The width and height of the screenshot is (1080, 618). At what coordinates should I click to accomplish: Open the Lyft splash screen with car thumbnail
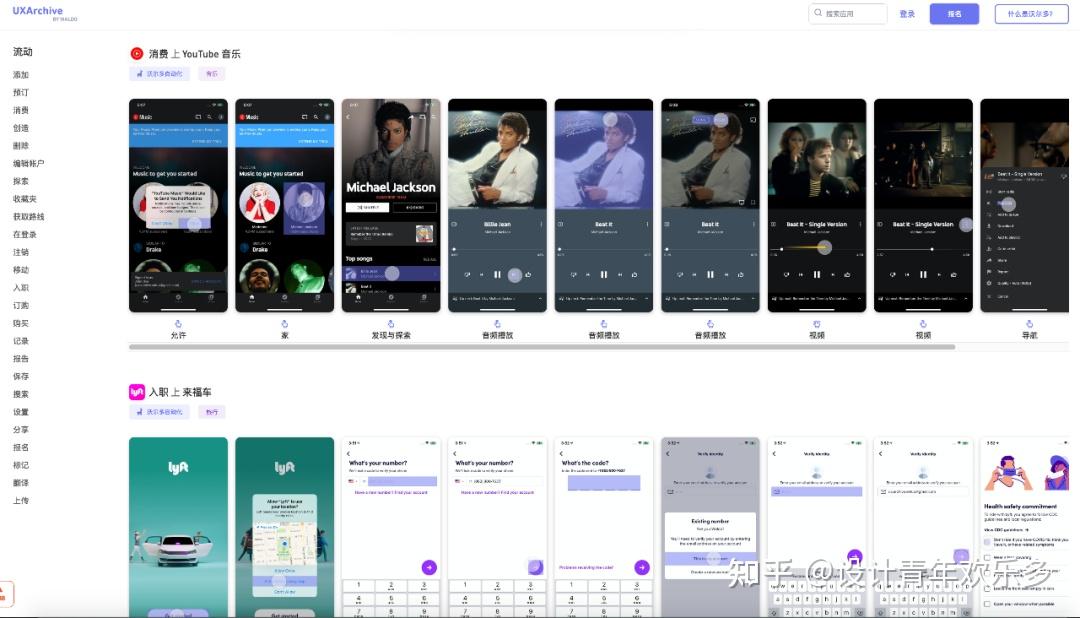coord(178,527)
